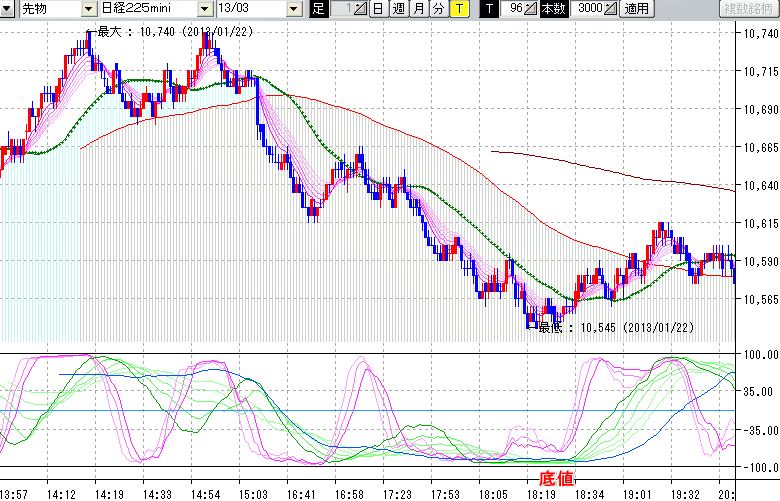
Task: Switch chart to daily (日) timeframe
Action: pyautogui.click(x=377, y=9)
